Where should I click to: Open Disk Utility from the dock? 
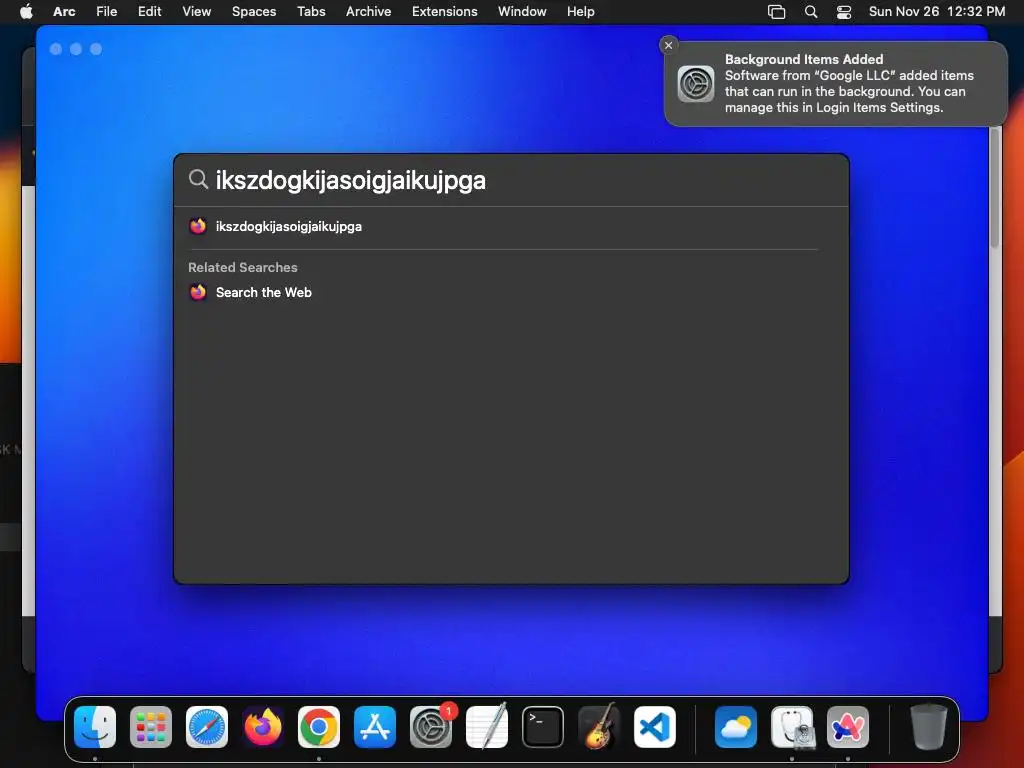[792, 727]
